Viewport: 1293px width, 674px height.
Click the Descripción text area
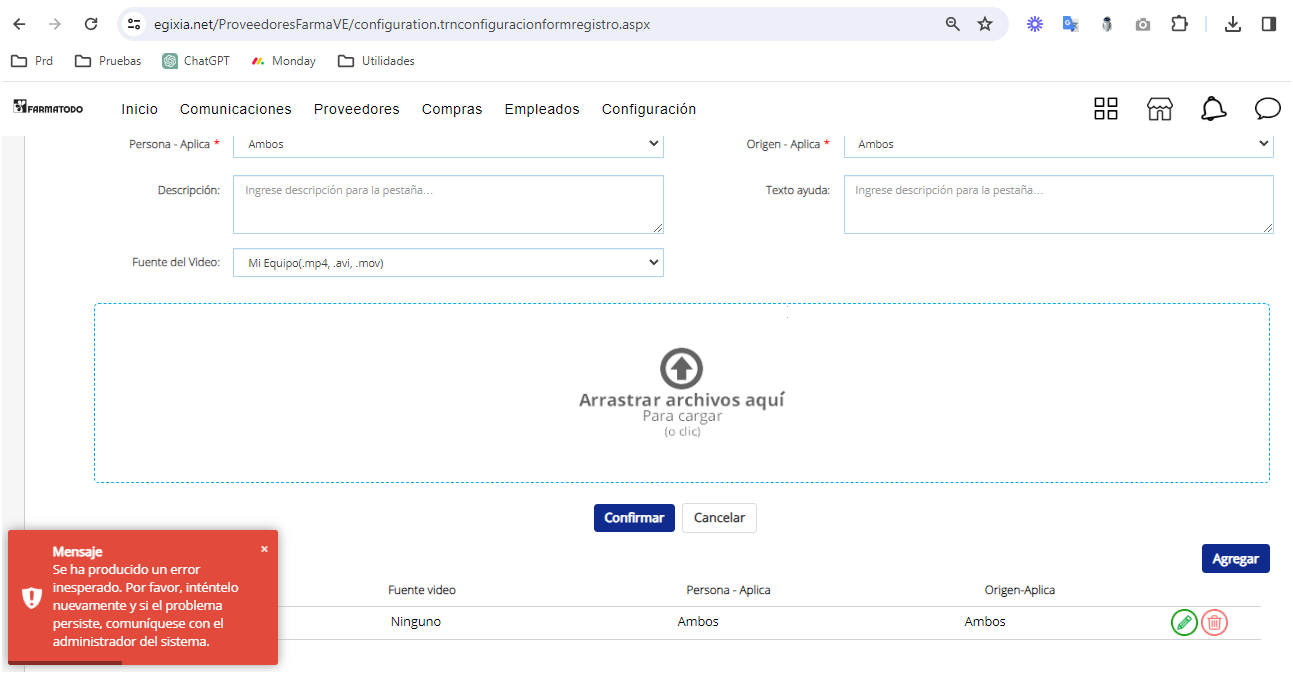pyautogui.click(x=448, y=205)
